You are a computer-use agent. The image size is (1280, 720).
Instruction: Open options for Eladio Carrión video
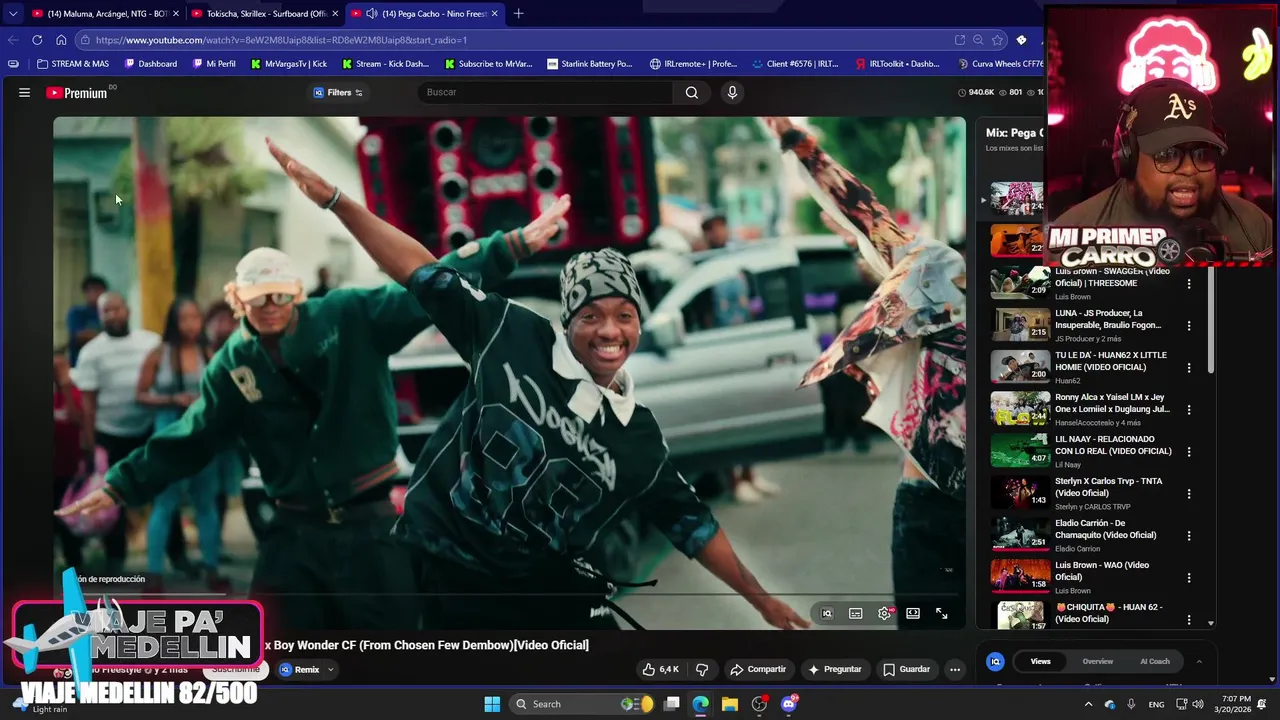pyautogui.click(x=1189, y=536)
